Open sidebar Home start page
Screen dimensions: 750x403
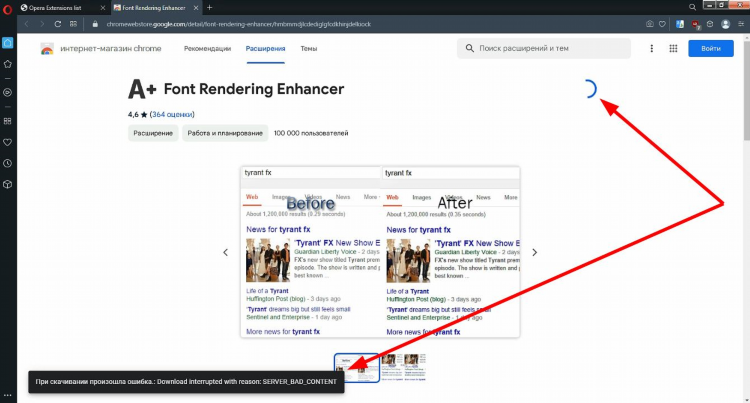[x=8, y=43]
